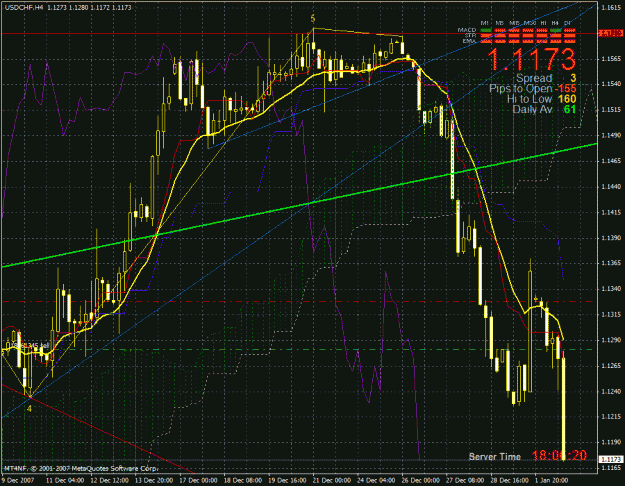Image resolution: width=625 pixels, height=486 pixels.
Task: Click the STR signal bar under M30
Action: tap(528, 35)
